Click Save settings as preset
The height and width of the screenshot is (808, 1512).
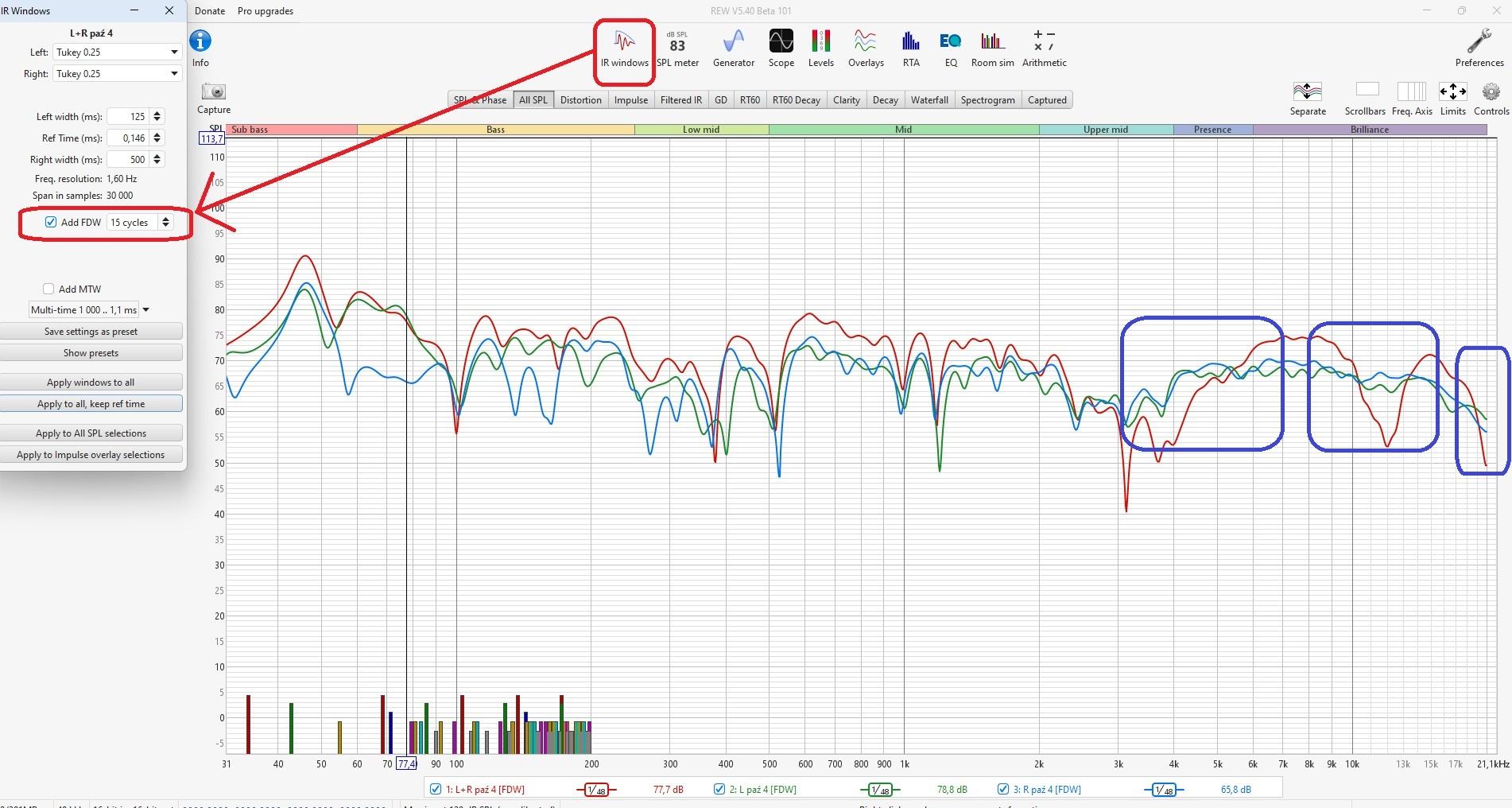91,332
